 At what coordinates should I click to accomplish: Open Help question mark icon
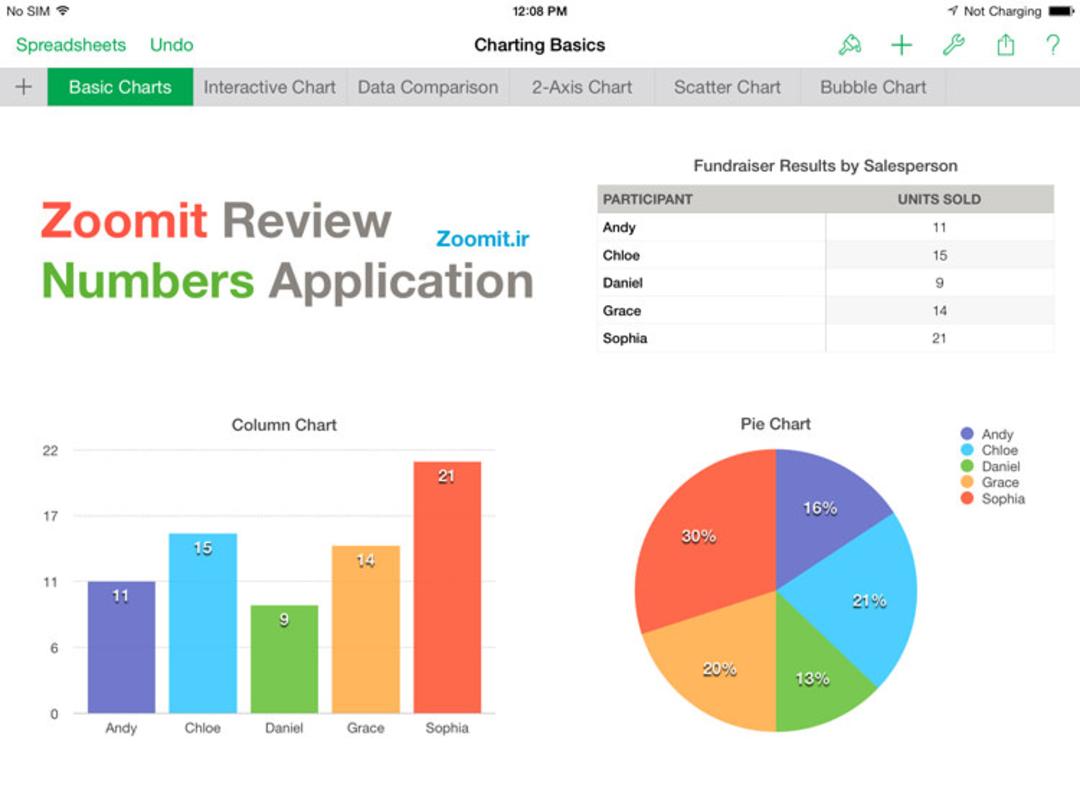pyautogui.click(x=1052, y=45)
